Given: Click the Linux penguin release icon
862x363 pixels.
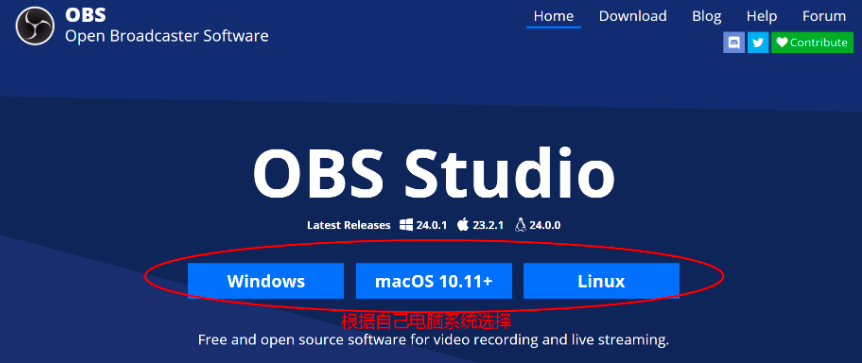Looking at the screenshot, I should [x=521, y=224].
